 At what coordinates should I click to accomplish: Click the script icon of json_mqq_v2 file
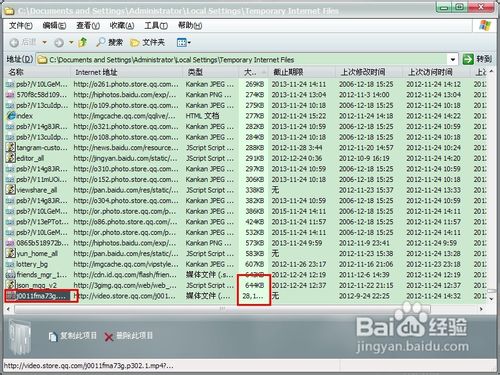(x=11, y=285)
